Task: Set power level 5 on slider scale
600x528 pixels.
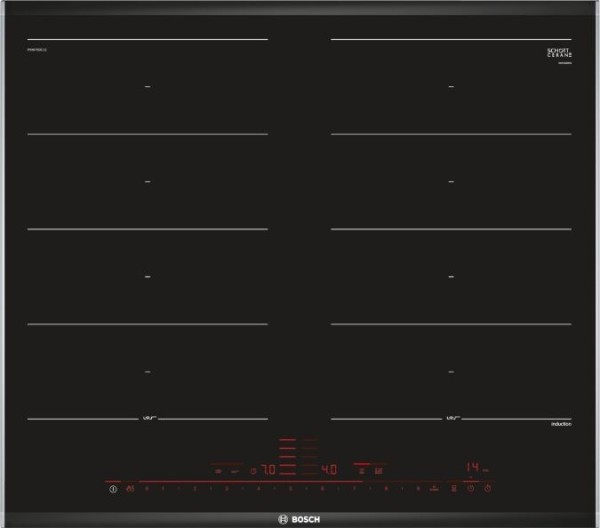Action: click(291, 489)
